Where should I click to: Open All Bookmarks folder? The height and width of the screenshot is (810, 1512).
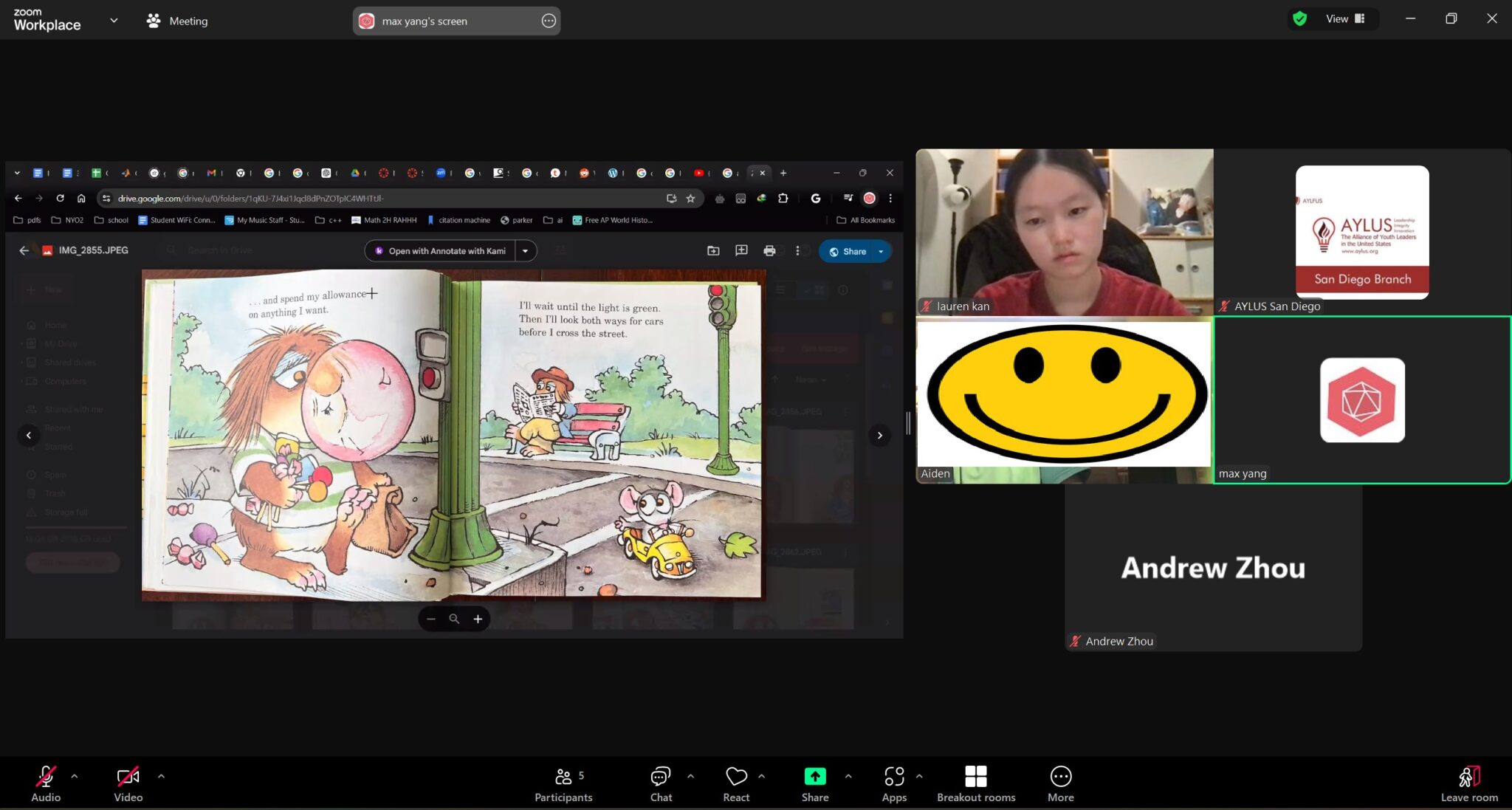point(865,220)
